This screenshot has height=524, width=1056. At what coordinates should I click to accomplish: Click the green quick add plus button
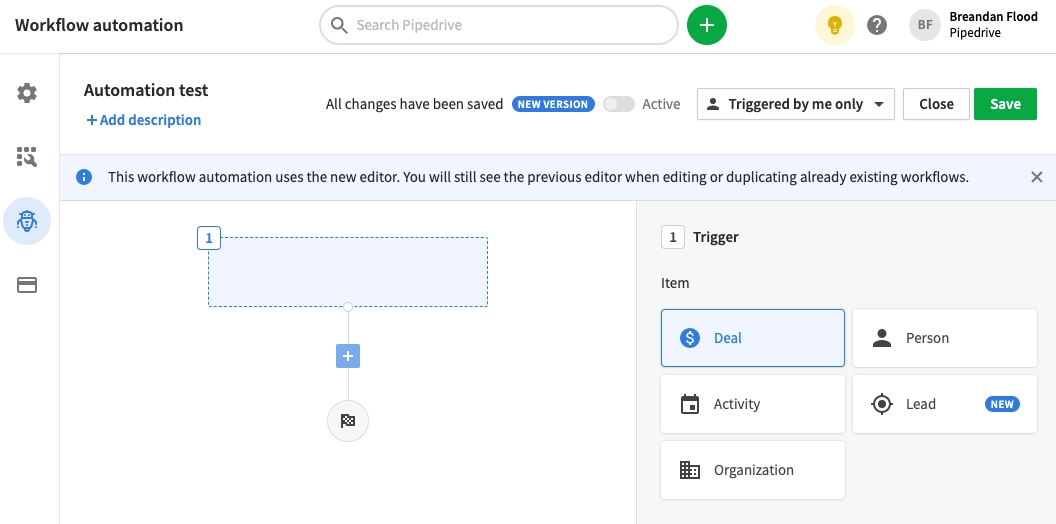coord(706,26)
